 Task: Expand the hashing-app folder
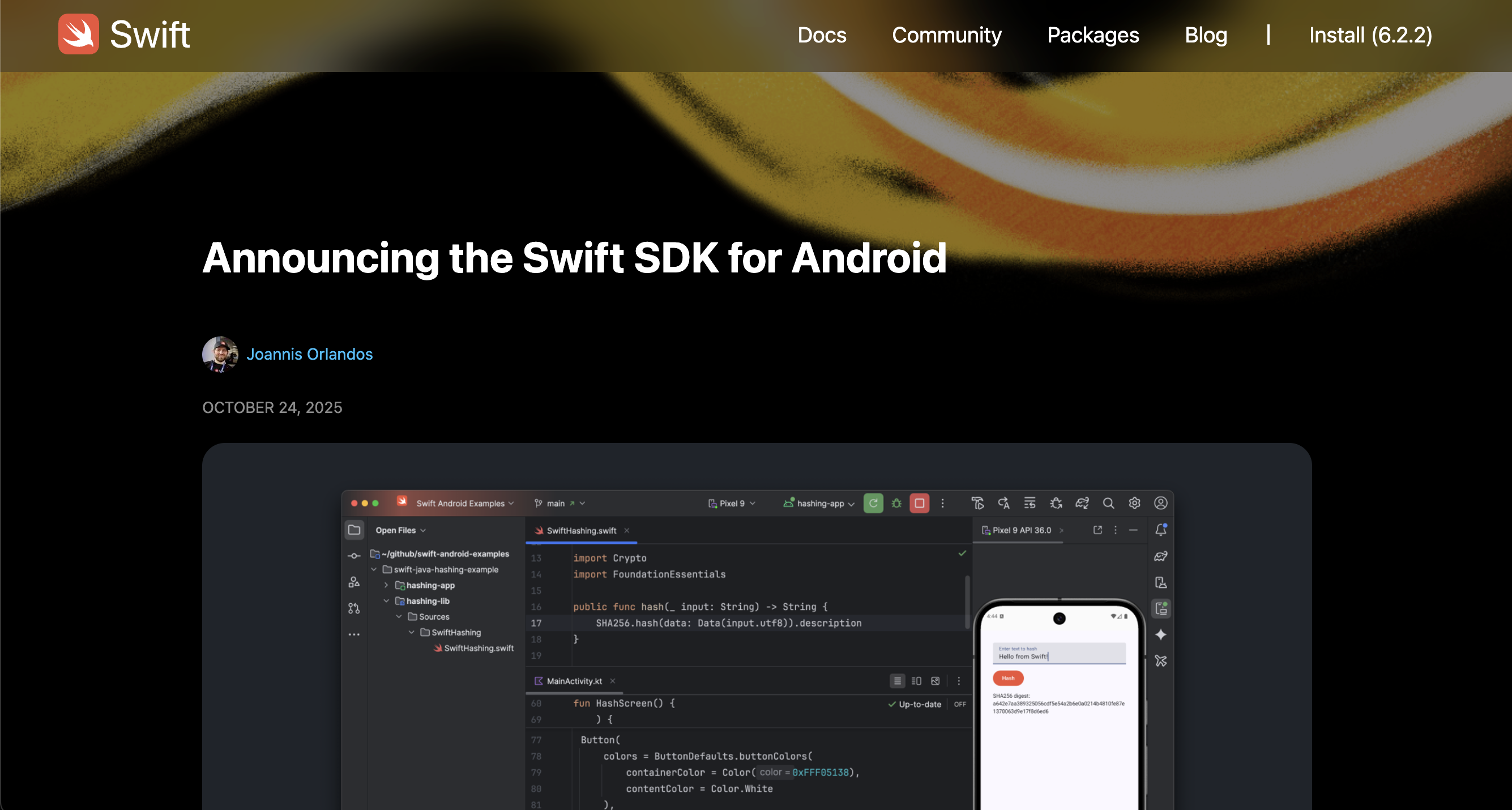[x=386, y=585]
